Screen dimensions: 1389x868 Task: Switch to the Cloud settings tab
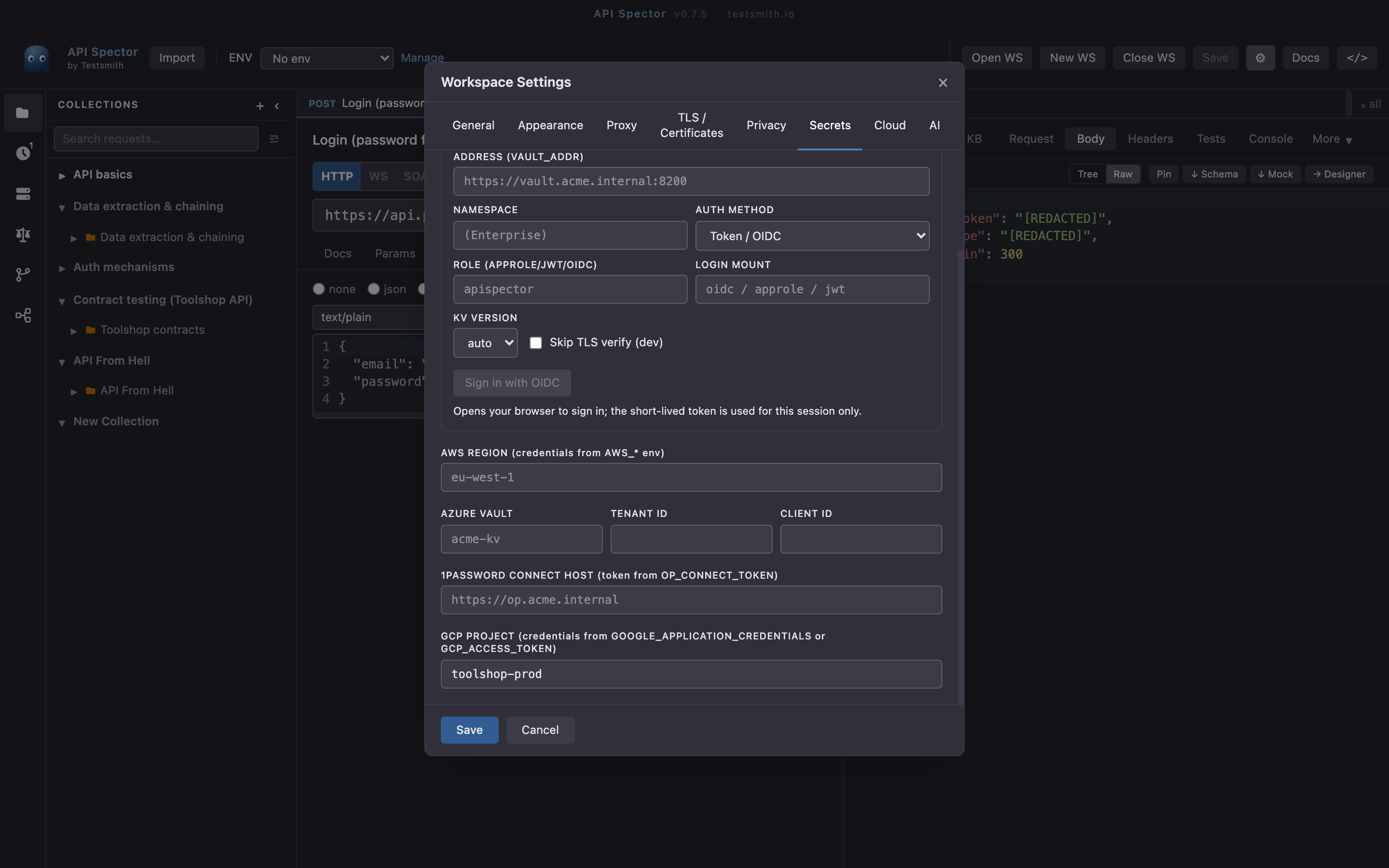tap(890, 125)
